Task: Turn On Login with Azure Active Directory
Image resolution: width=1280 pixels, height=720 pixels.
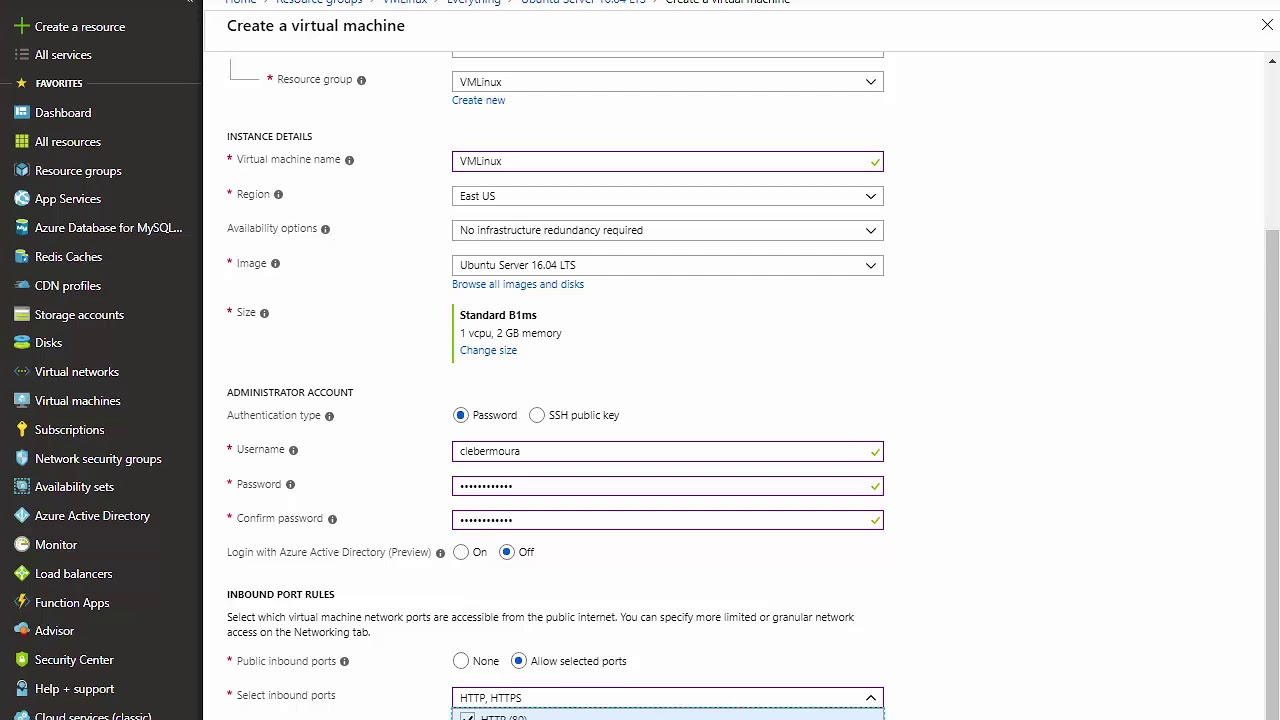Action: point(461,552)
